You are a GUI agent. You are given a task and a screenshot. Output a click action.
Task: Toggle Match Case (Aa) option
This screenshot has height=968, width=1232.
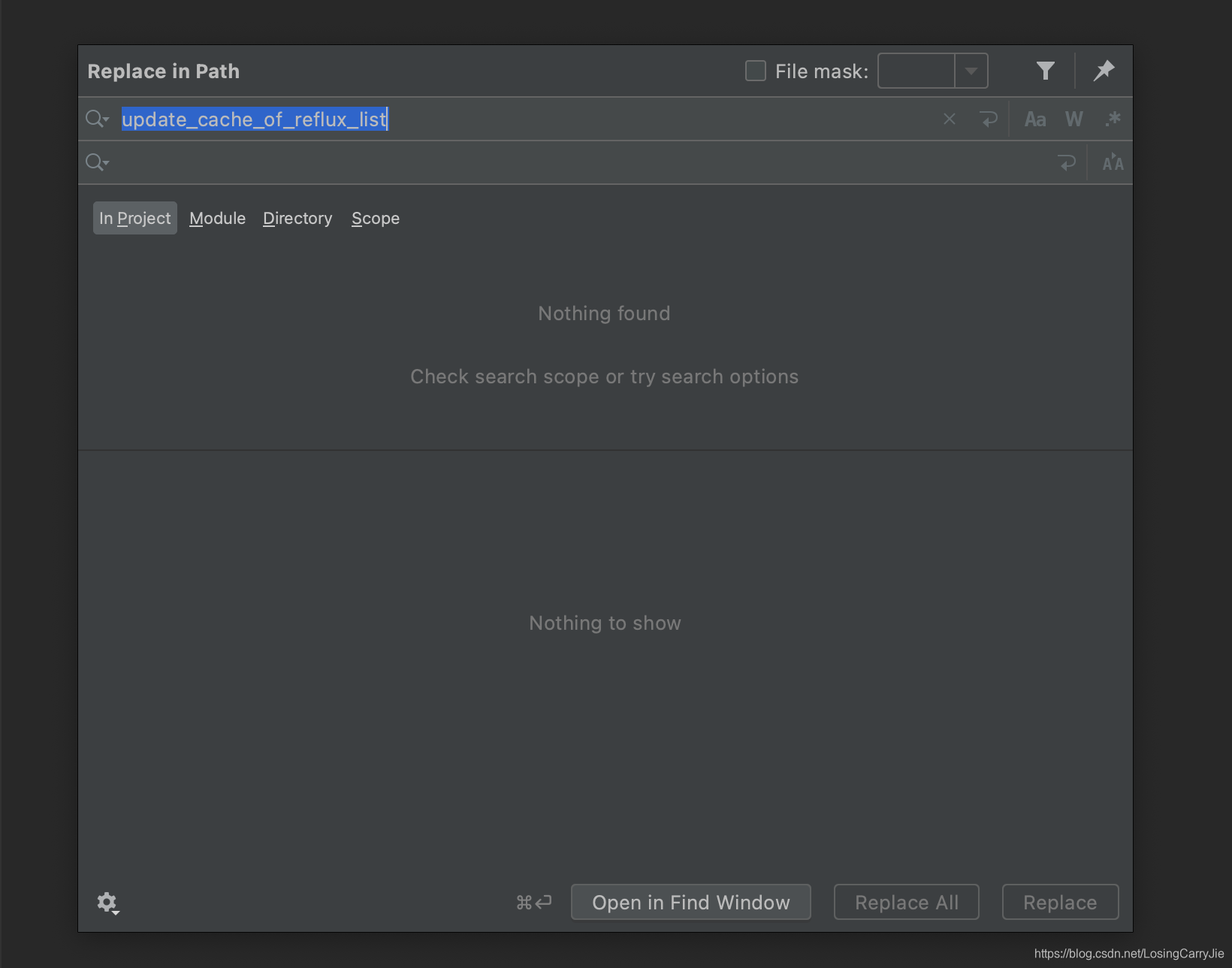(x=1035, y=119)
